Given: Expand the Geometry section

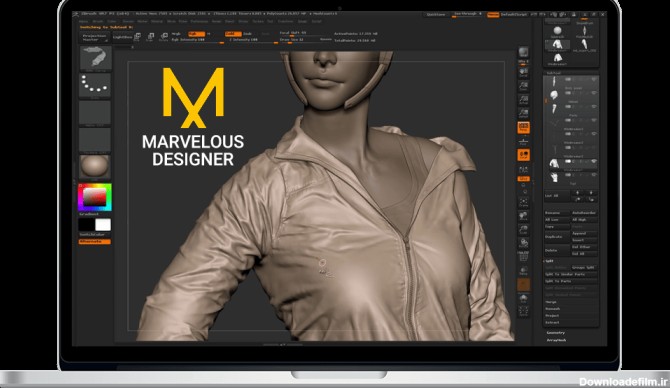Looking at the screenshot, I should click(555, 332).
